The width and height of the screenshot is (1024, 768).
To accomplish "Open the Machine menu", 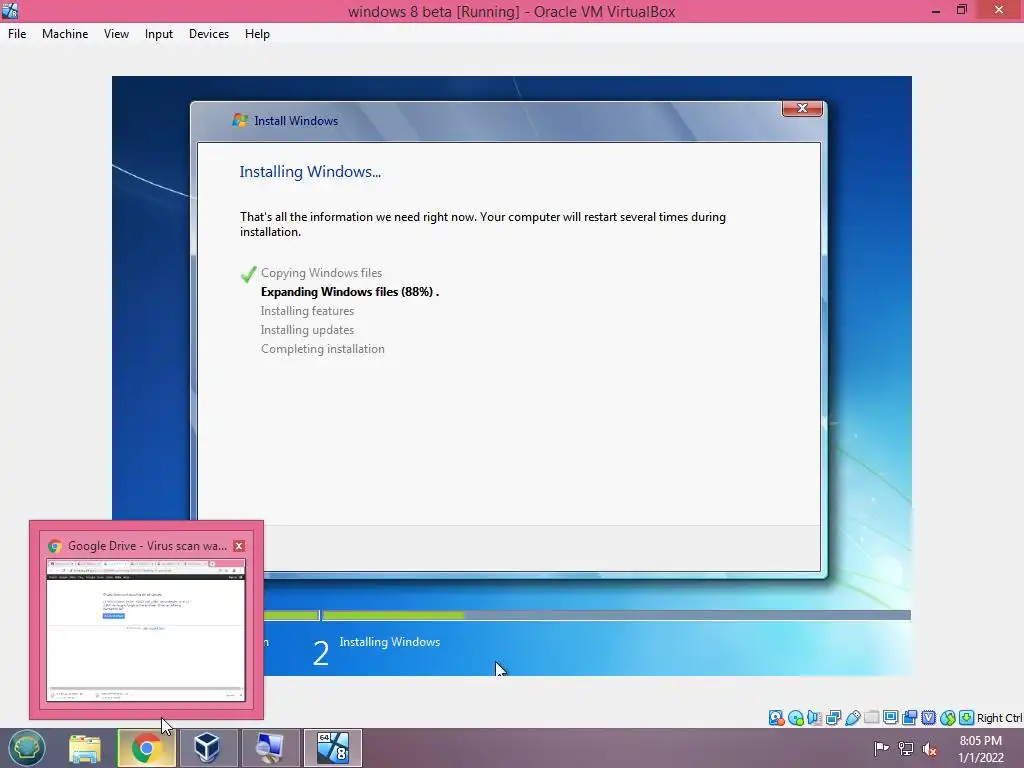I will tap(65, 34).
